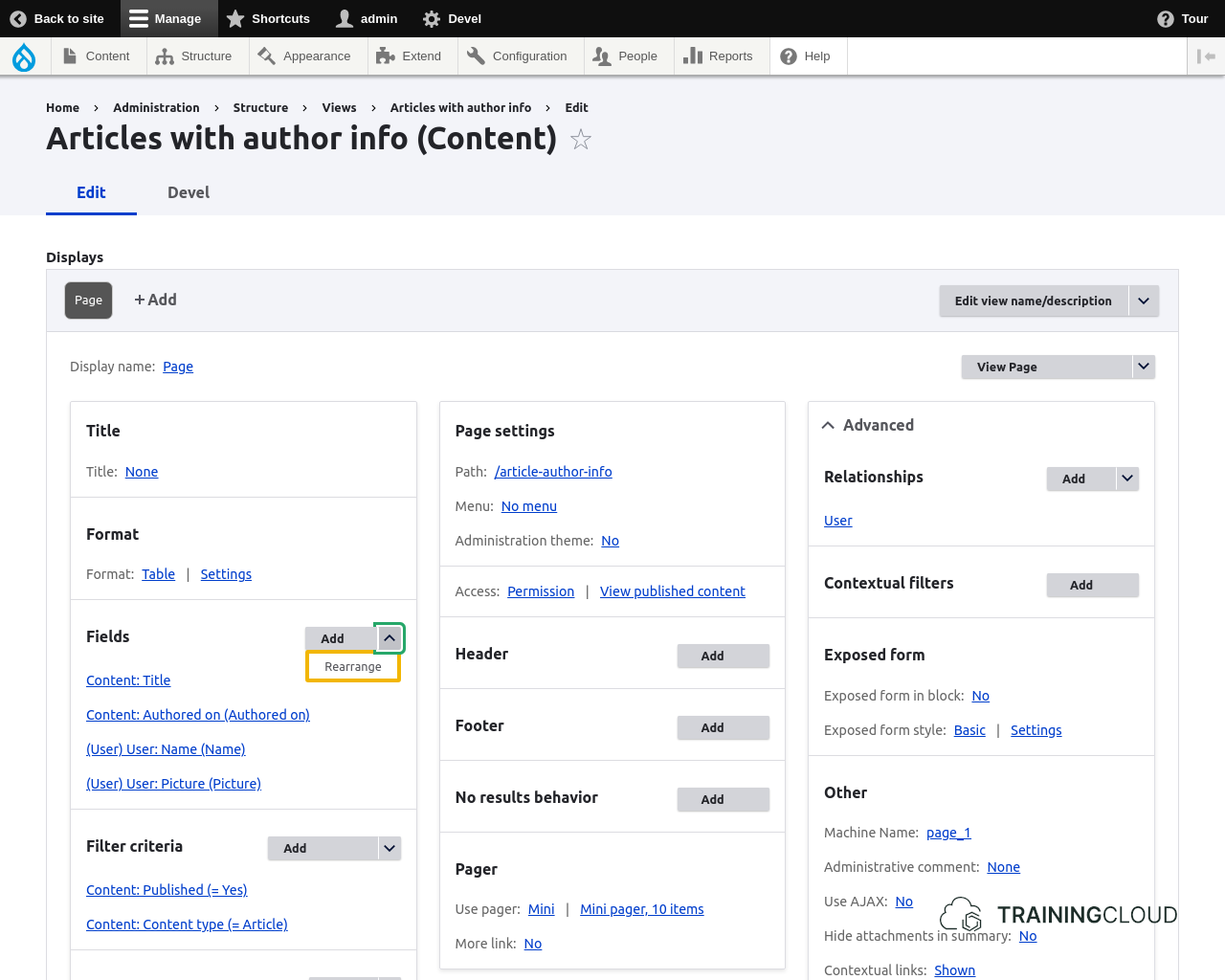Viewport: 1225px width, 980px height.
Task: Click Add button for Header
Action: (x=724, y=656)
